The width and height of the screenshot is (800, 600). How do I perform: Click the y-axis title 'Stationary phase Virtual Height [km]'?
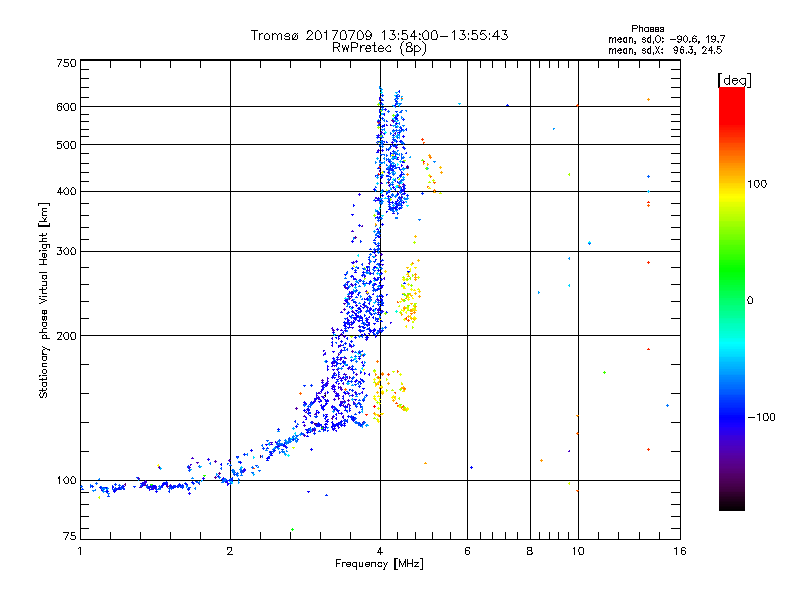[x=43, y=300]
